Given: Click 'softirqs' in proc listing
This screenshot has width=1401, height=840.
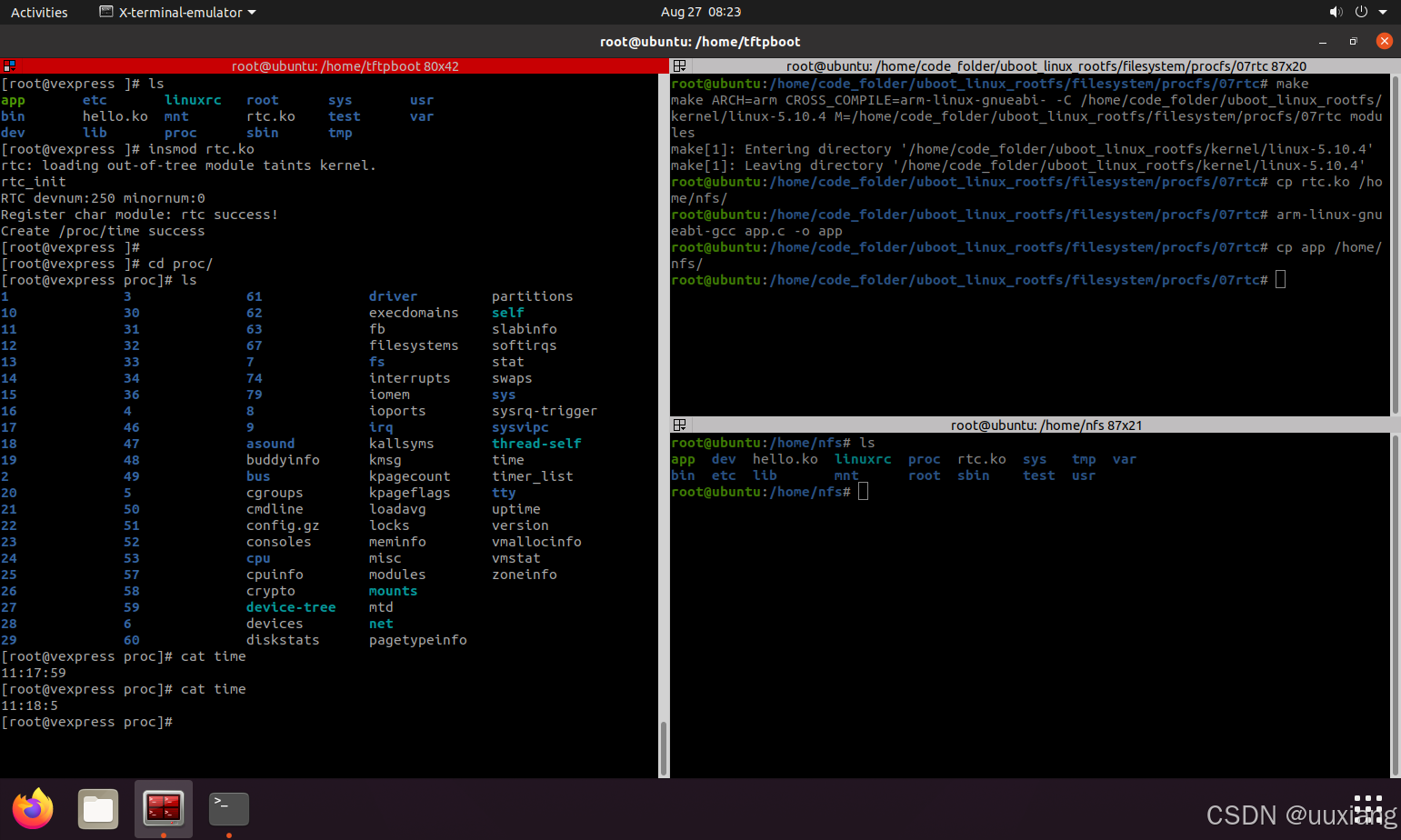Looking at the screenshot, I should 525,345.
